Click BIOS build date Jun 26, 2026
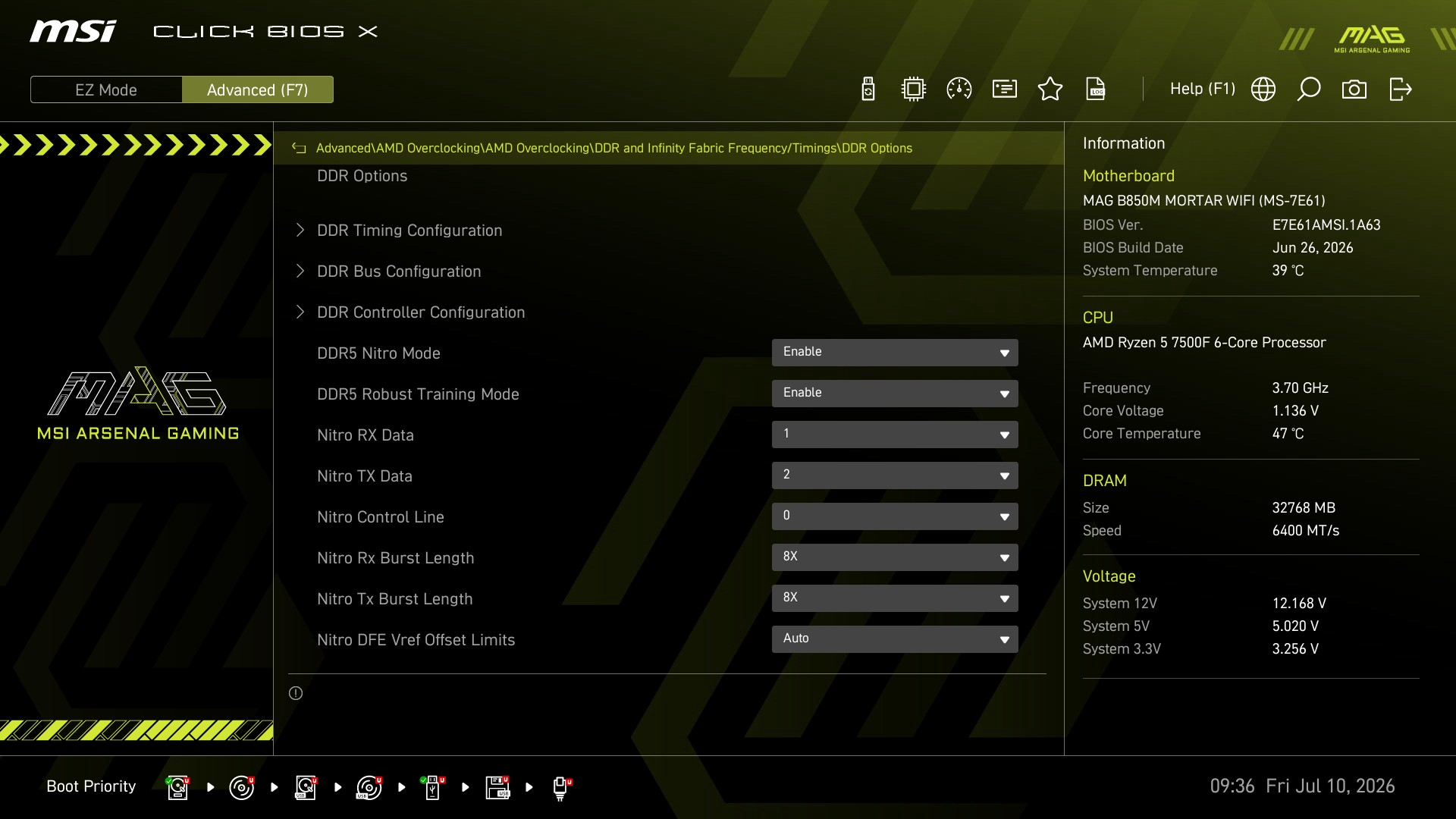The width and height of the screenshot is (1456, 819). pos(1313,248)
